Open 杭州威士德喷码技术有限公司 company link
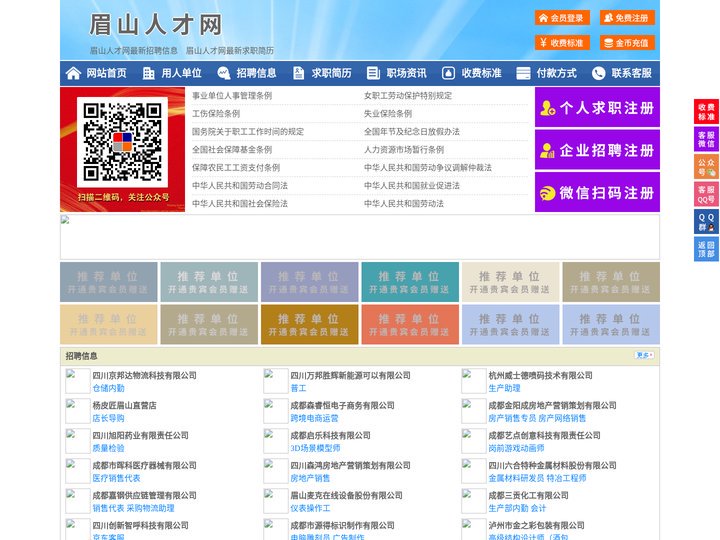Image resolution: width=720 pixels, height=540 pixels. pyautogui.click(x=540, y=375)
